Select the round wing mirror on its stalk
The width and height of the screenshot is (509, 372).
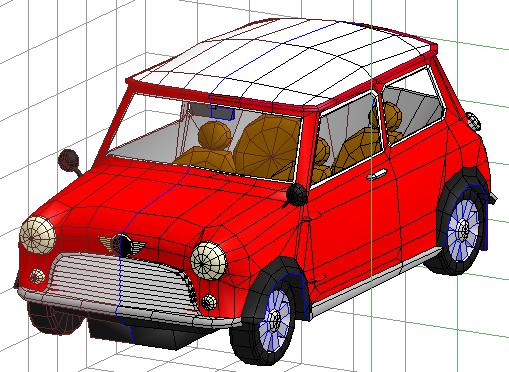pos(69,160)
